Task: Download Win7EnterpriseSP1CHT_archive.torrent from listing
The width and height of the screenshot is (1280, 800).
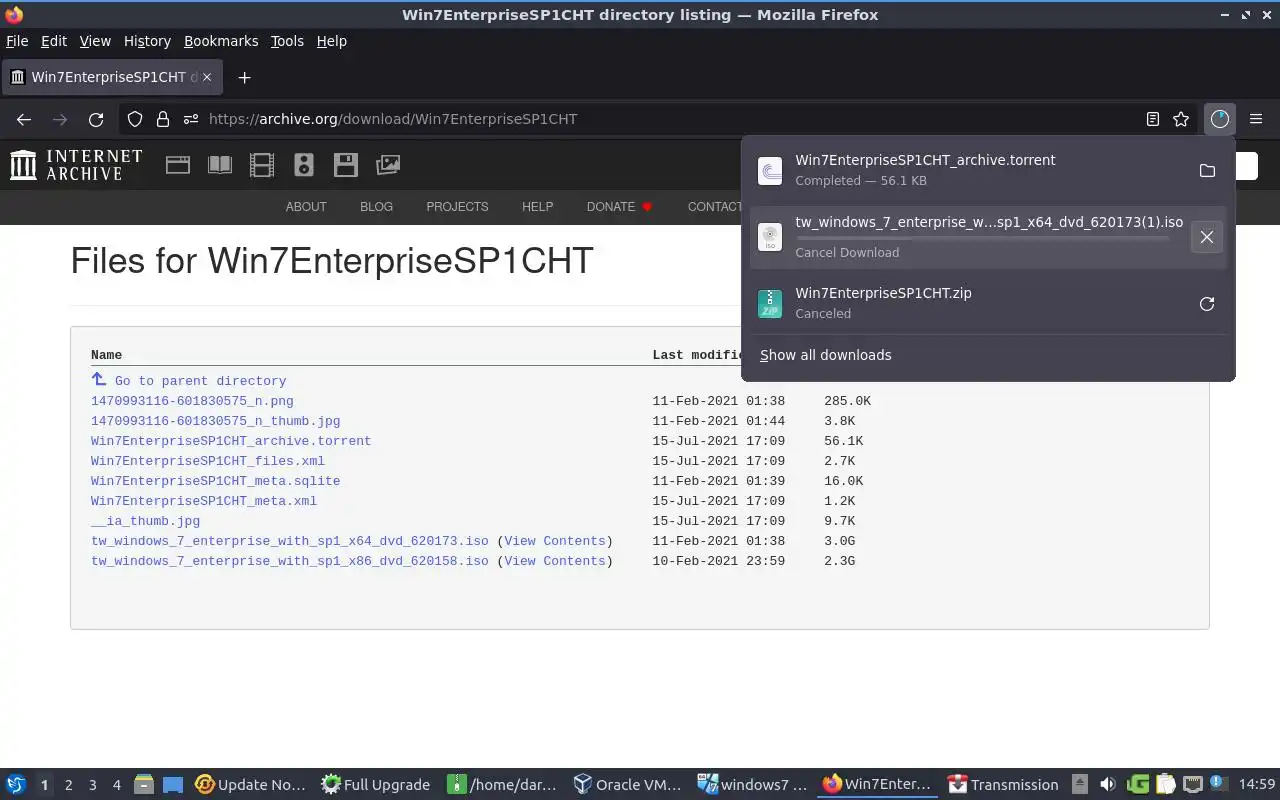Action: [231, 441]
